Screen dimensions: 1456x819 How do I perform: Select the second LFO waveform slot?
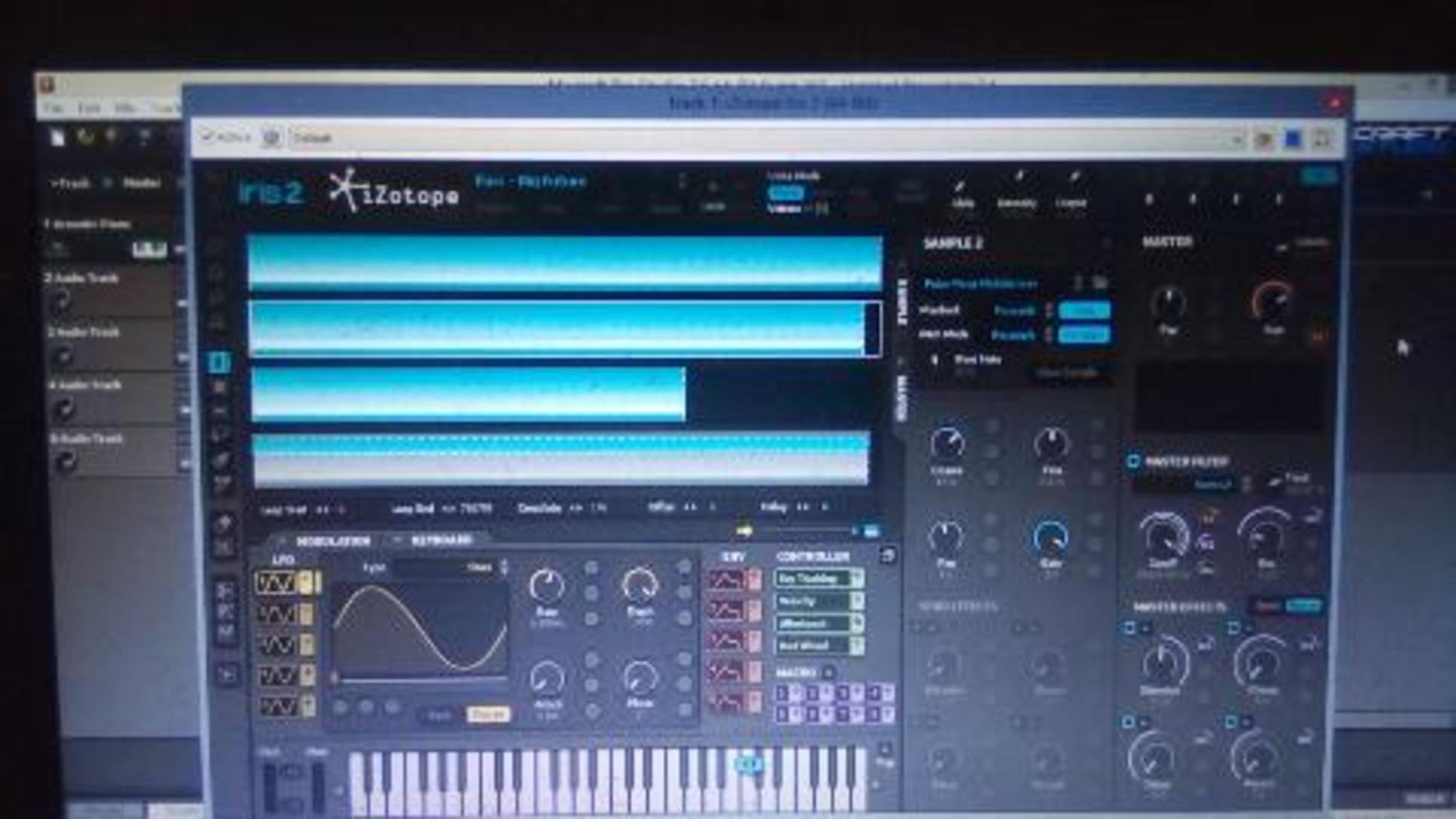coord(277,614)
